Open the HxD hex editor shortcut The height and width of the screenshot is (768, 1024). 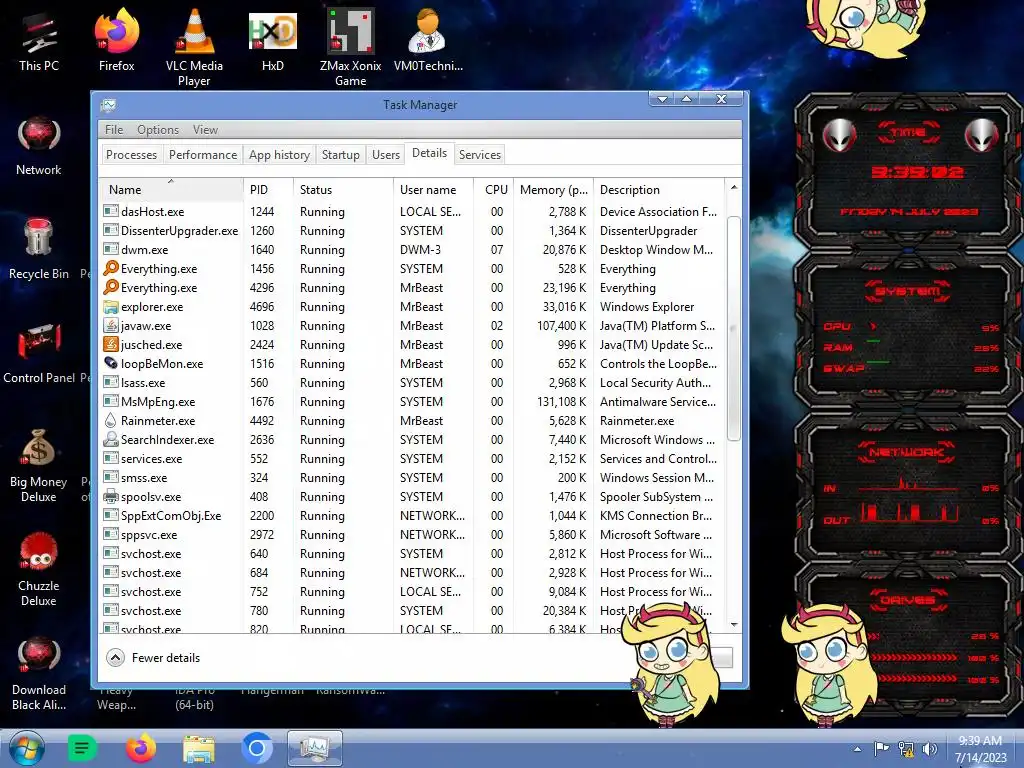[x=272, y=42]
